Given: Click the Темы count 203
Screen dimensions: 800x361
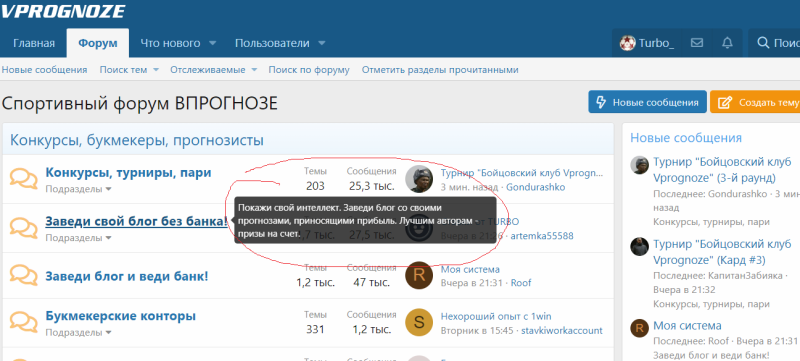Looking at the screenshot, I should (x=315, y=186).
